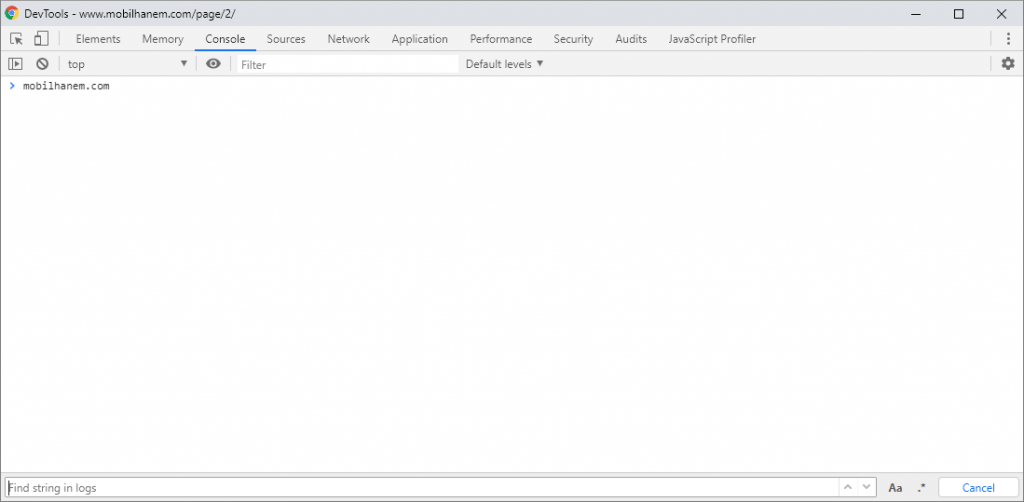Show the console sidebar
This screenshot has height=502, width=1024.
[x=15, y=64]
